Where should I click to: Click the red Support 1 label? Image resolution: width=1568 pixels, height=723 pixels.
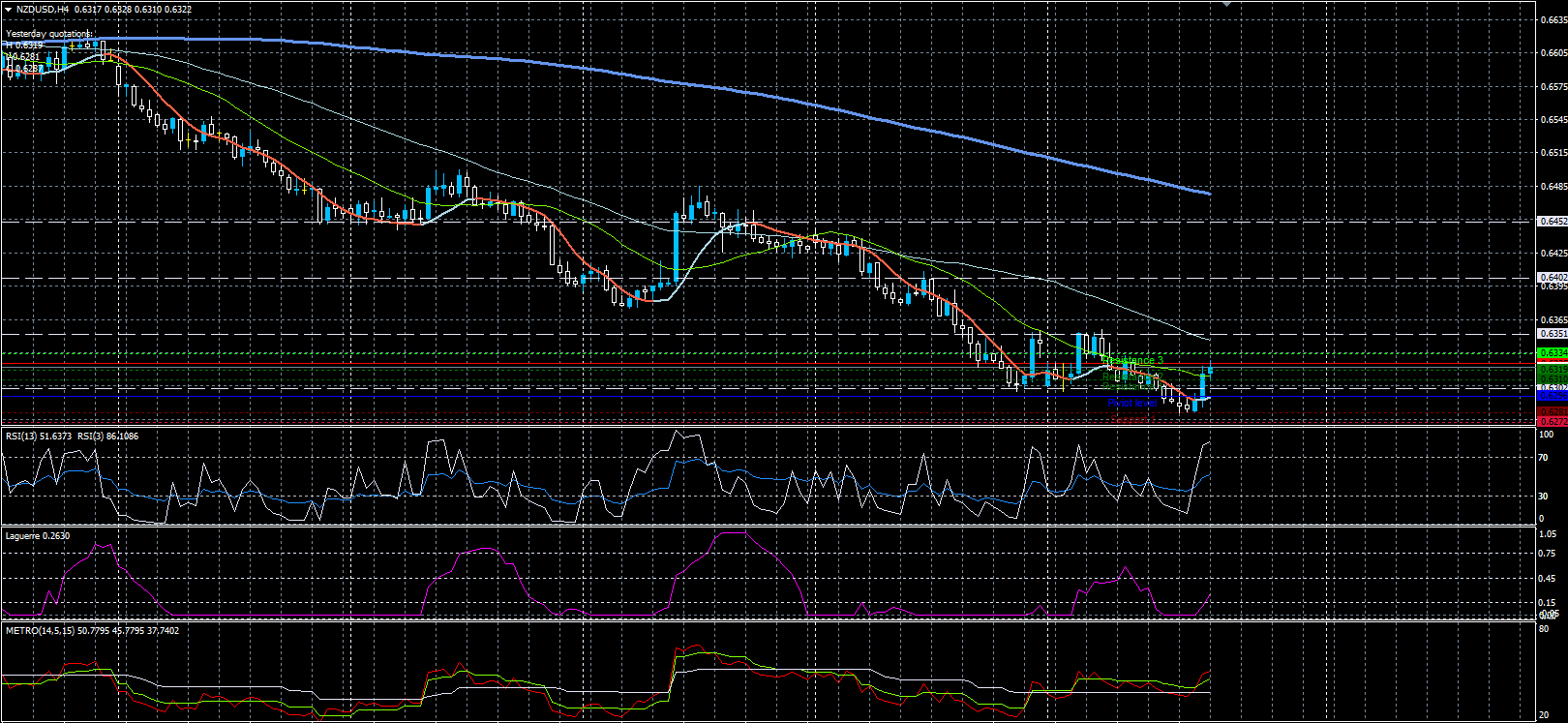tap(1133, 419)
